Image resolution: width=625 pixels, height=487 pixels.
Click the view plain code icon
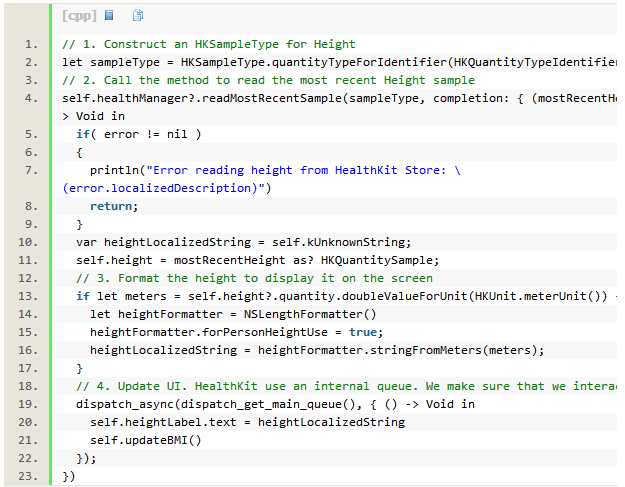click(109, 15)
